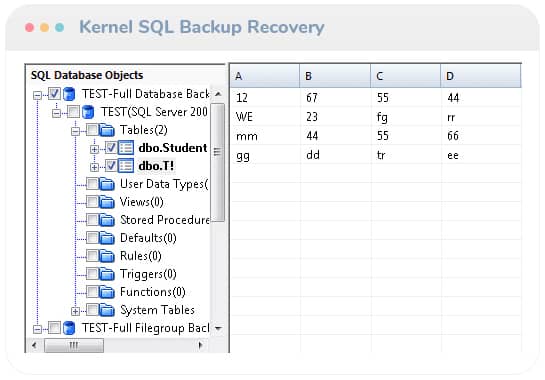The width and height of the screenshot is (545, 380).
Task: Click column header A
Action: (x=265, y=76)
